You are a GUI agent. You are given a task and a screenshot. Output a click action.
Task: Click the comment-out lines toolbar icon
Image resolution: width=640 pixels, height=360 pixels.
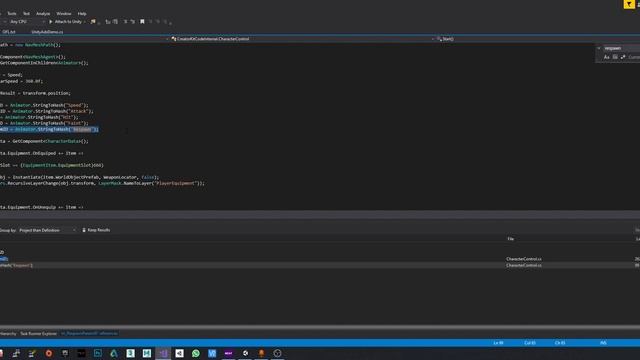coord(125,22)
